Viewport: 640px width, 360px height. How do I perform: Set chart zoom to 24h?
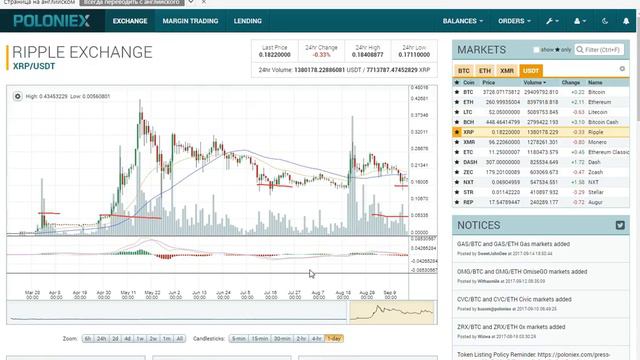click(101, 338)
